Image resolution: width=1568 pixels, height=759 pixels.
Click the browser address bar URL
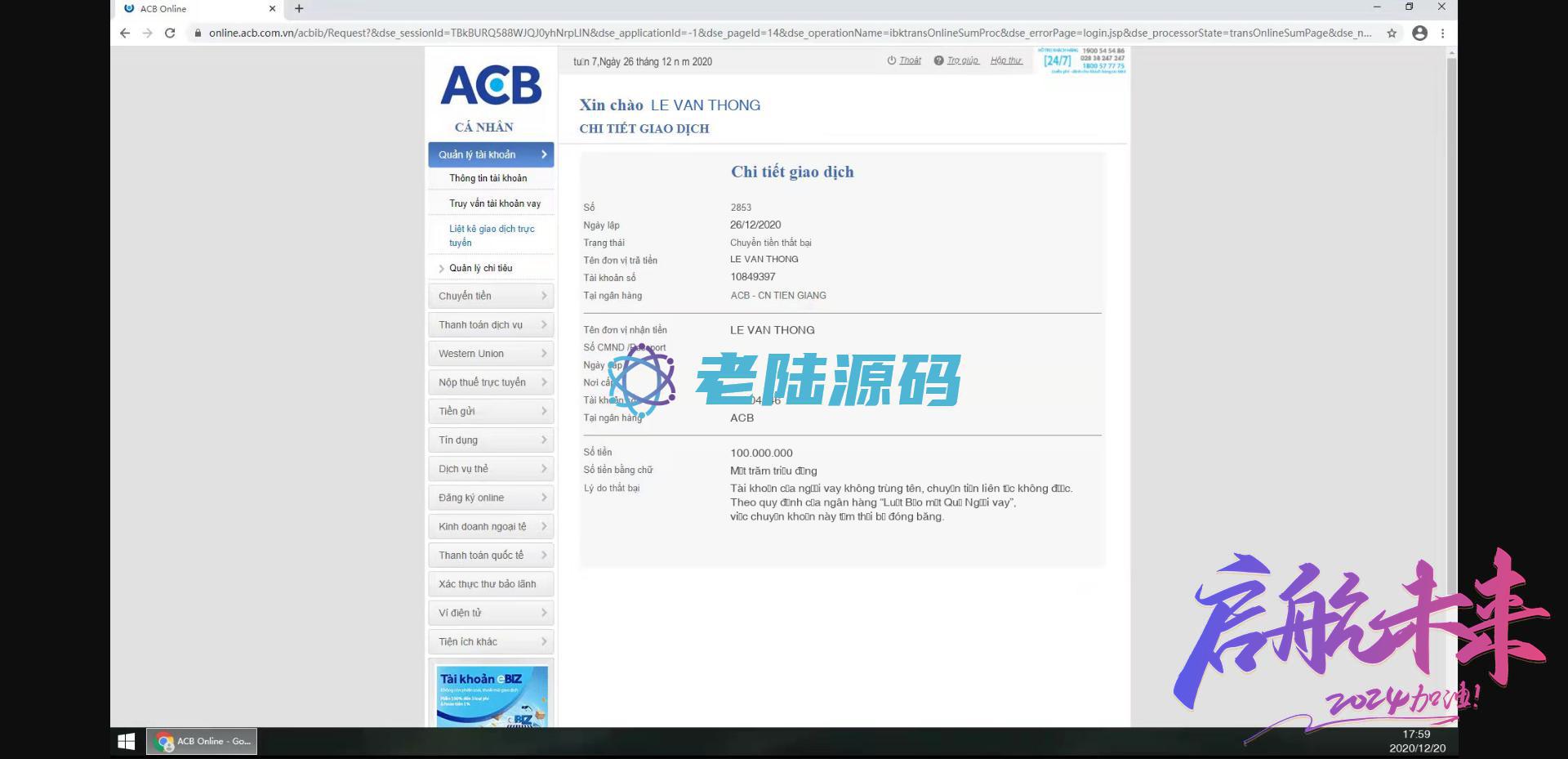click(x=790, y=33)
